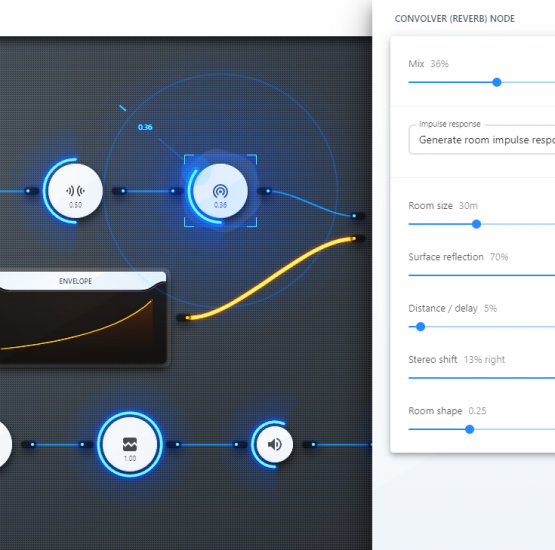555x550 pixels.
Task: Click the 0.36 value label on dial
Action: point(145,127)
